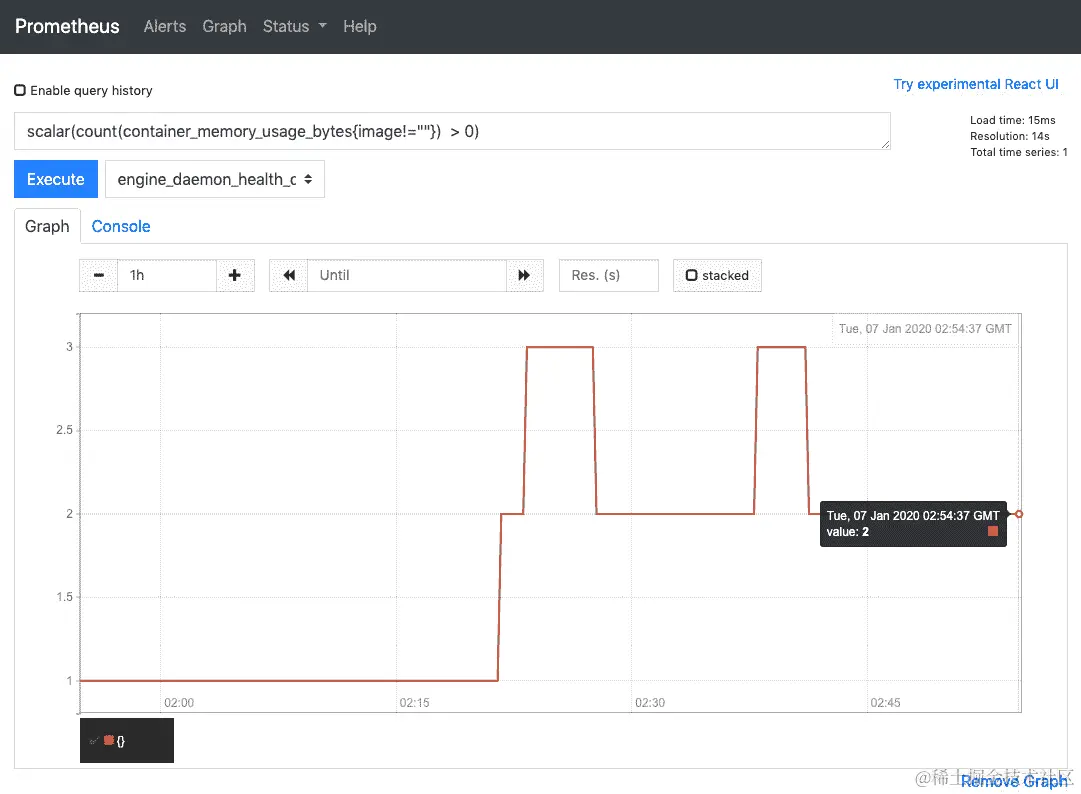Click the Prometheus brand link

(67, 26)
